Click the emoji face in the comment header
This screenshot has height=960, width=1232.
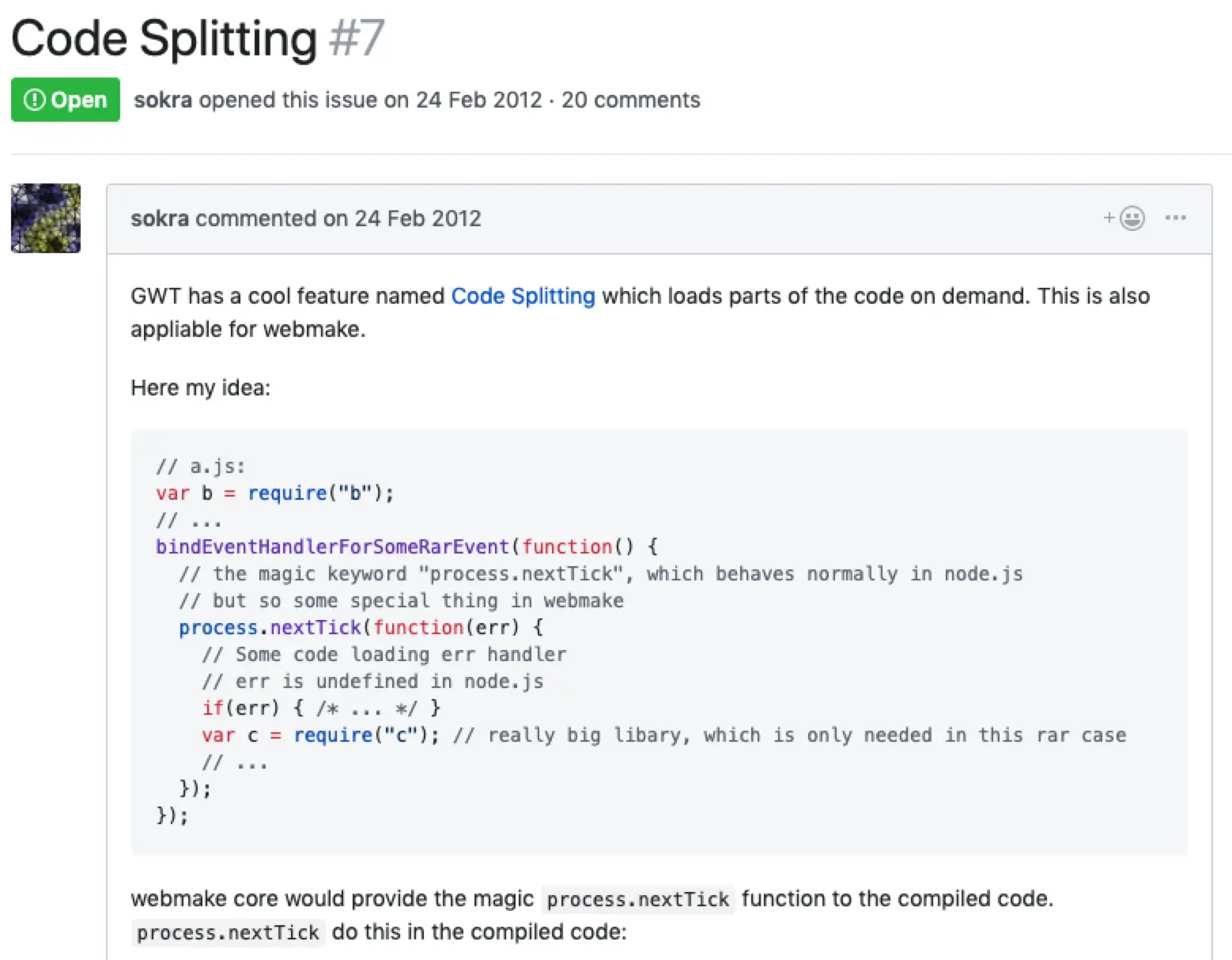pos(1133,218)
